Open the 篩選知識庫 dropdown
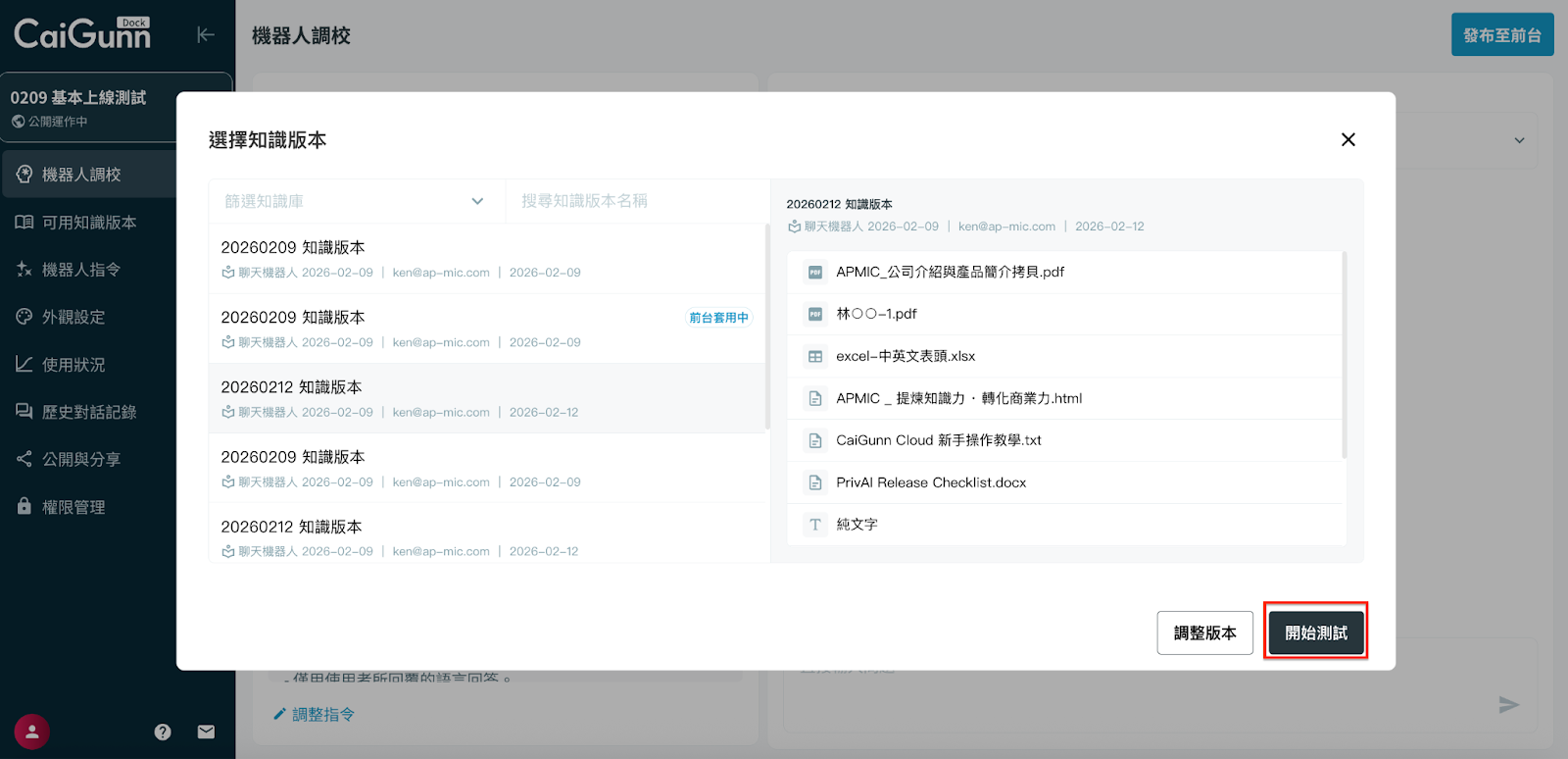Screen dimensions: 1568x759 (x=355, y=201)
